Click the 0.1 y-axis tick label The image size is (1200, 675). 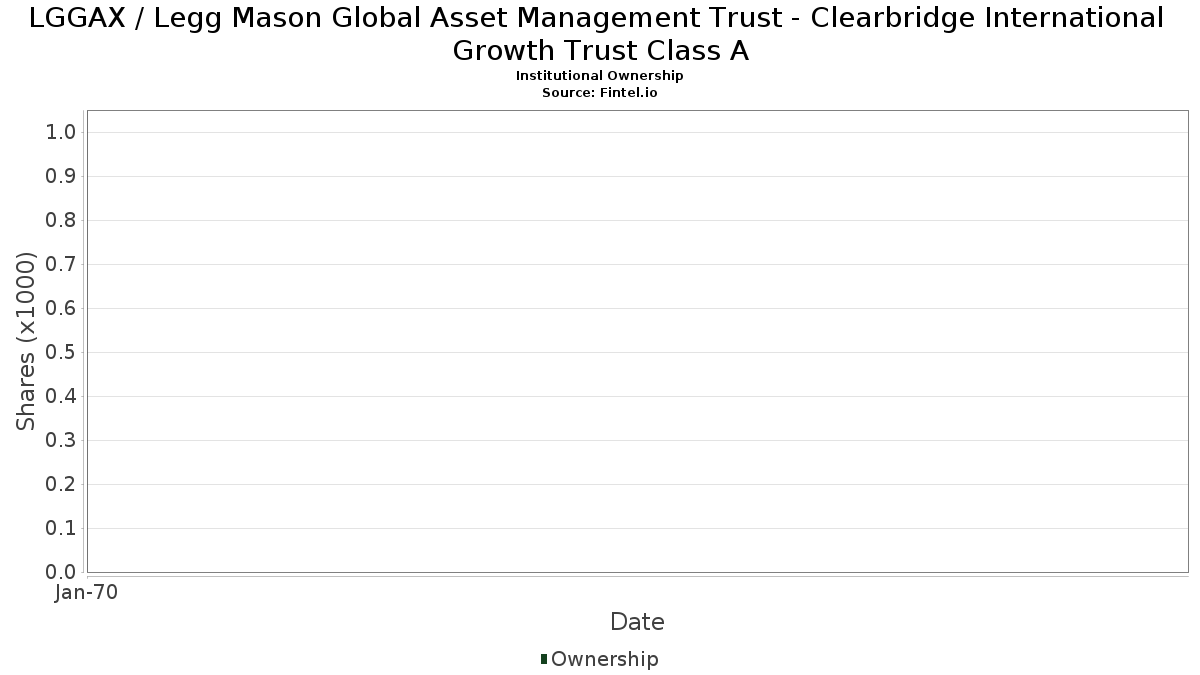pyautogui.click(x=62, y=529)
